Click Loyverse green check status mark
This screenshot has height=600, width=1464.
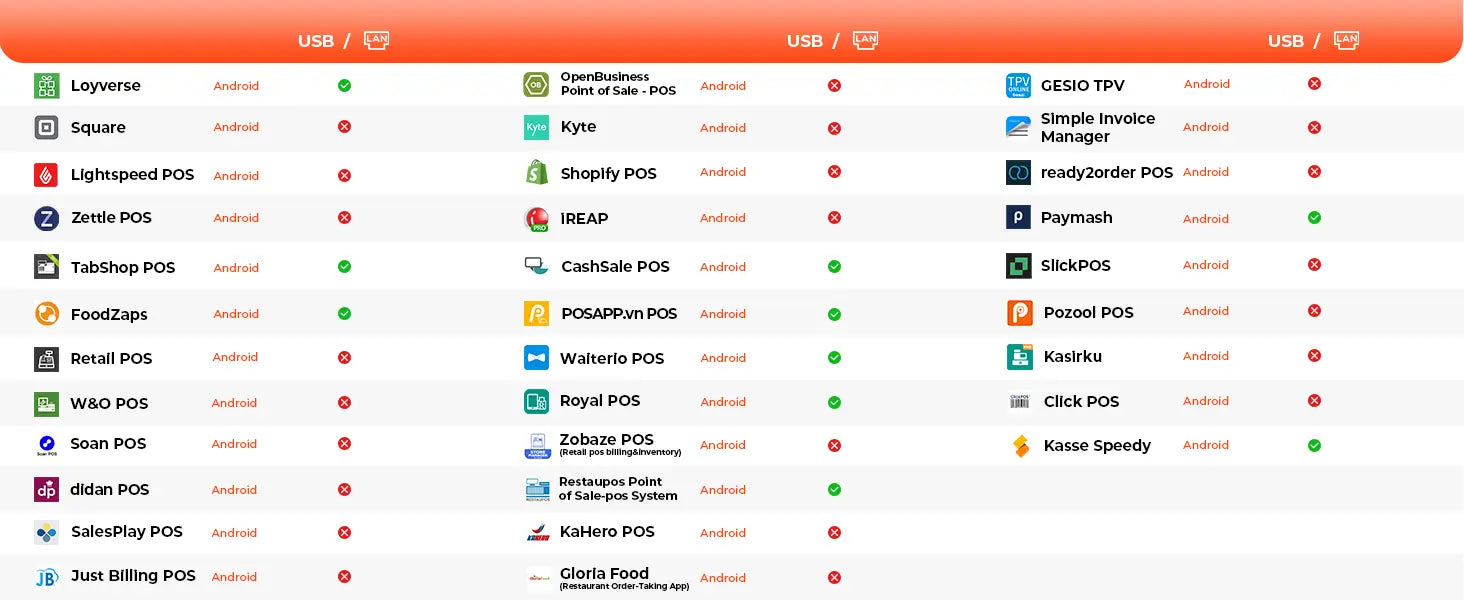click(344, 86)
